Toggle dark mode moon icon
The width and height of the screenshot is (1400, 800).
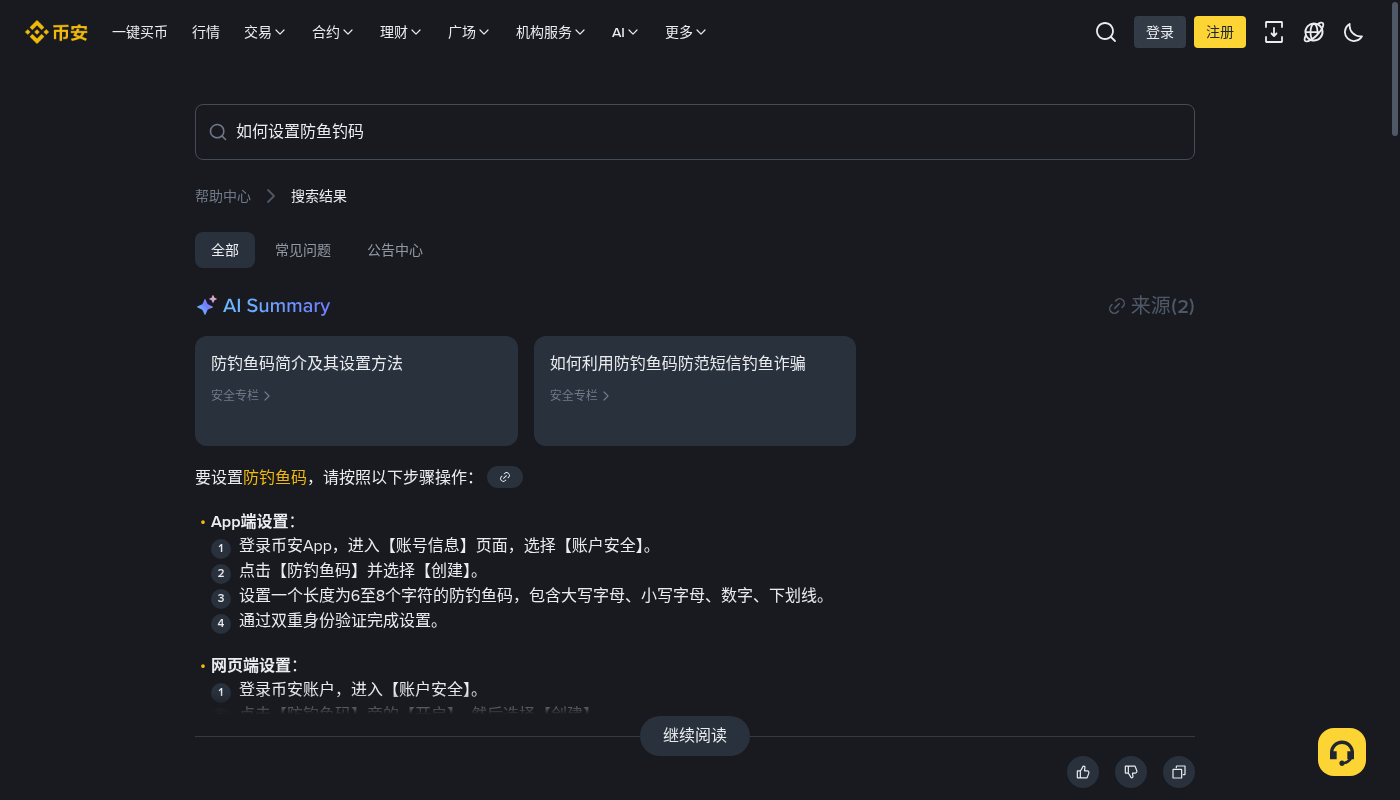(x=1354, y=32)
